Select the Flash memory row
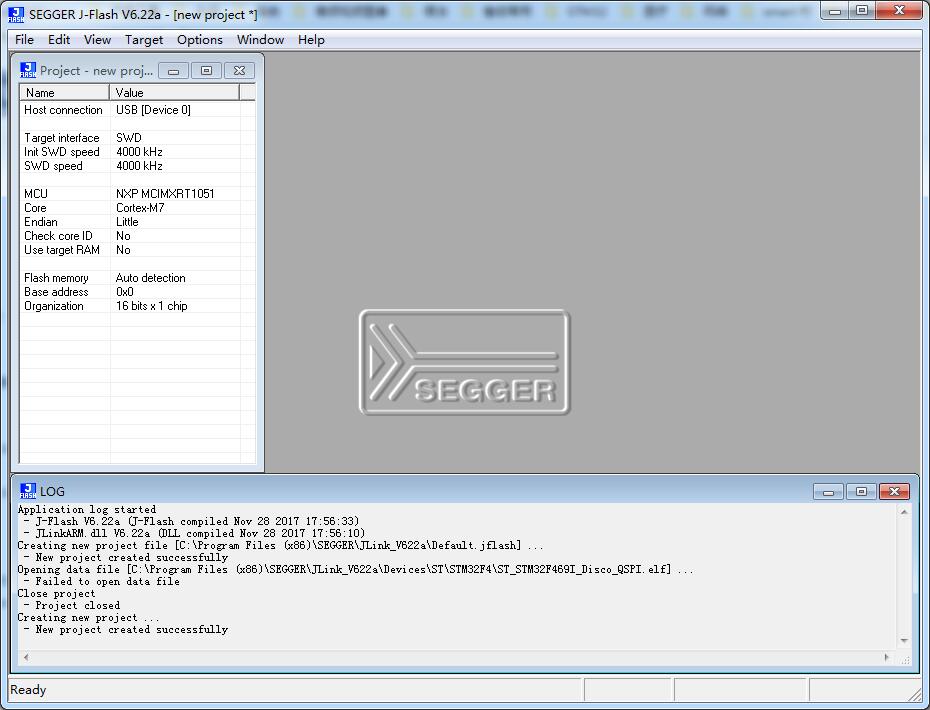 pos(138,278)
